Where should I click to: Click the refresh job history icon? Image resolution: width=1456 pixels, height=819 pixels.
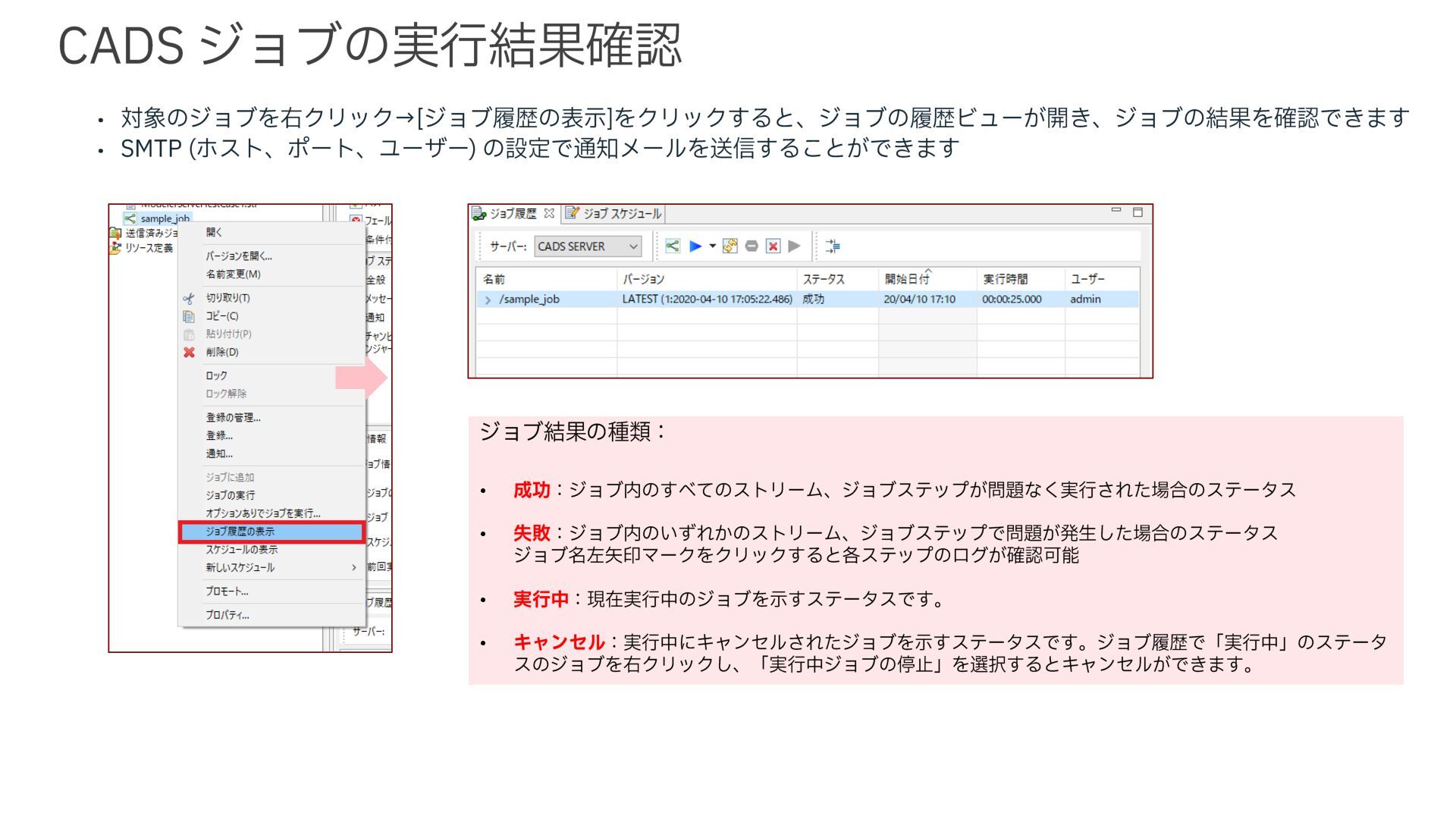(730, 246)
